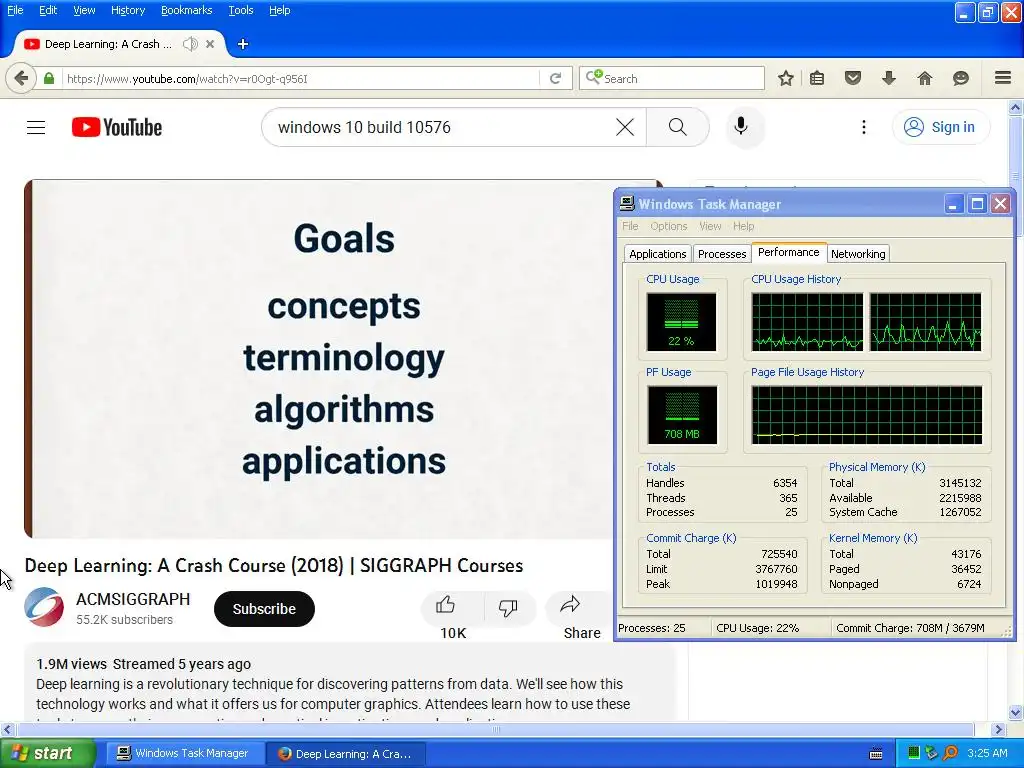Open the browser File menu
1024x768 pixels.
click(x=15, y=10)
